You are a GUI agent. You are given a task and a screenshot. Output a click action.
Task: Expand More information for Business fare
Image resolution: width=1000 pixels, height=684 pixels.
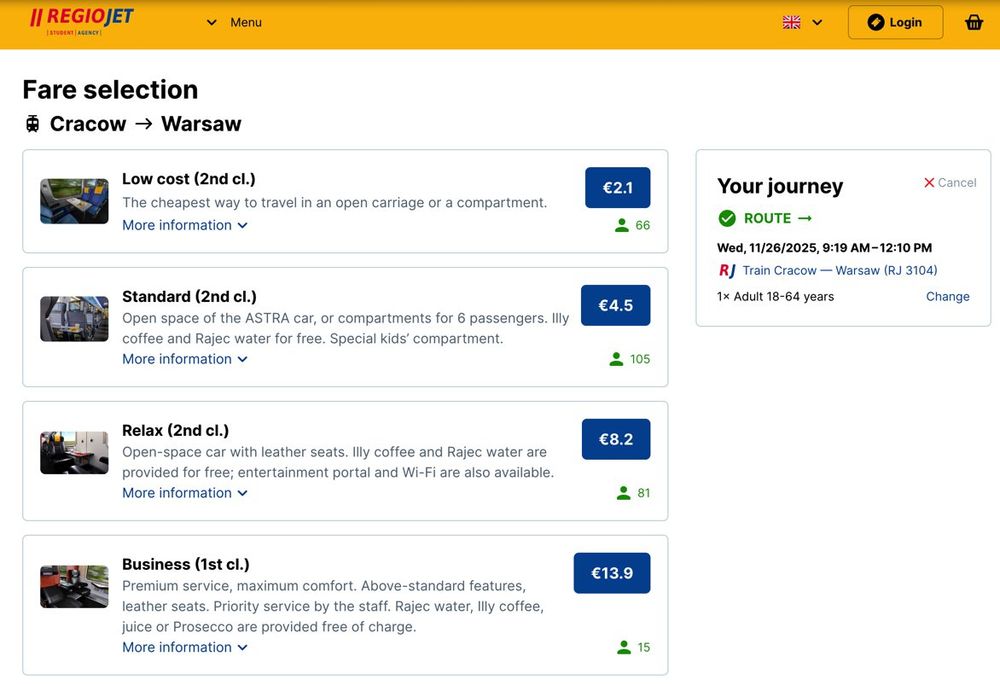point(185,647)
